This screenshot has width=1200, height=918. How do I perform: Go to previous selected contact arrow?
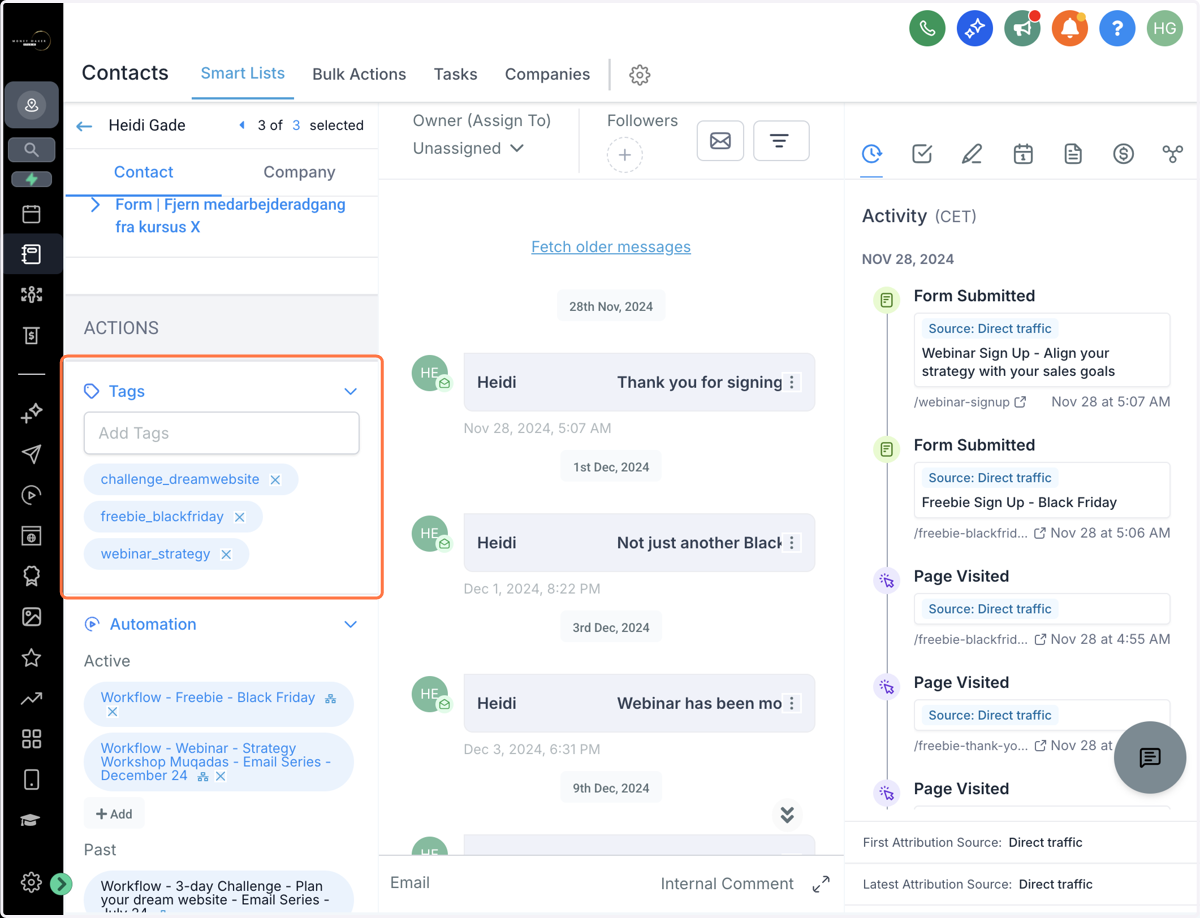click(241, 125)
